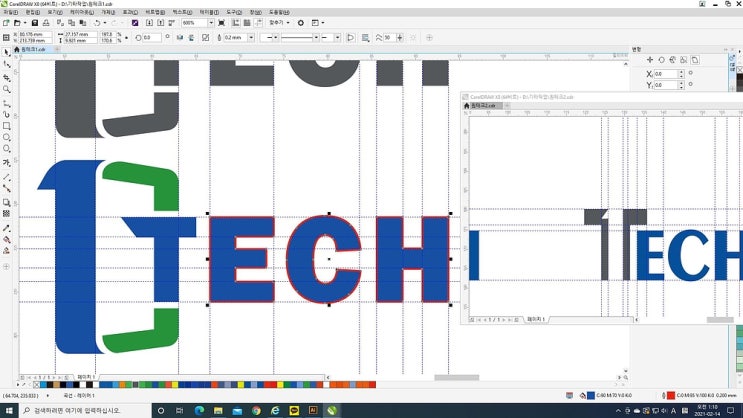Click the New document icon
This screenshot has width=743, height=418.
(x=6, y=23)
